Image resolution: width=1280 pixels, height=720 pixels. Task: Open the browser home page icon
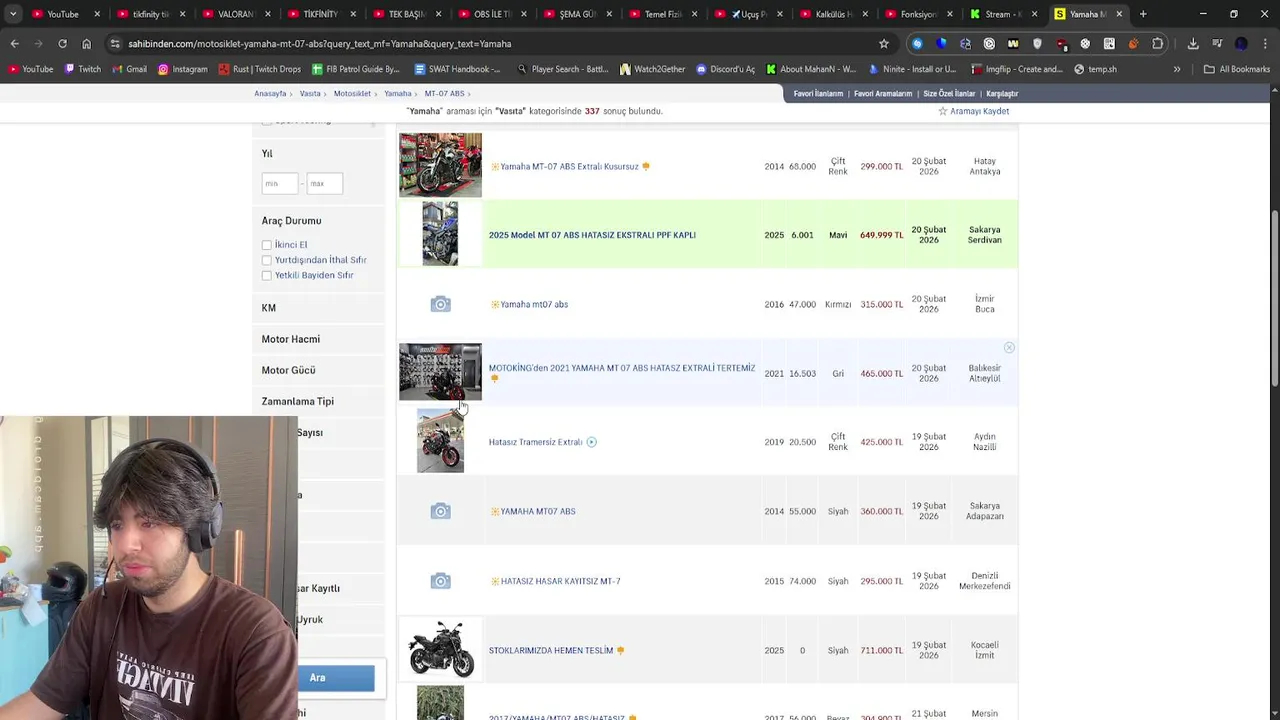point(86,44)
